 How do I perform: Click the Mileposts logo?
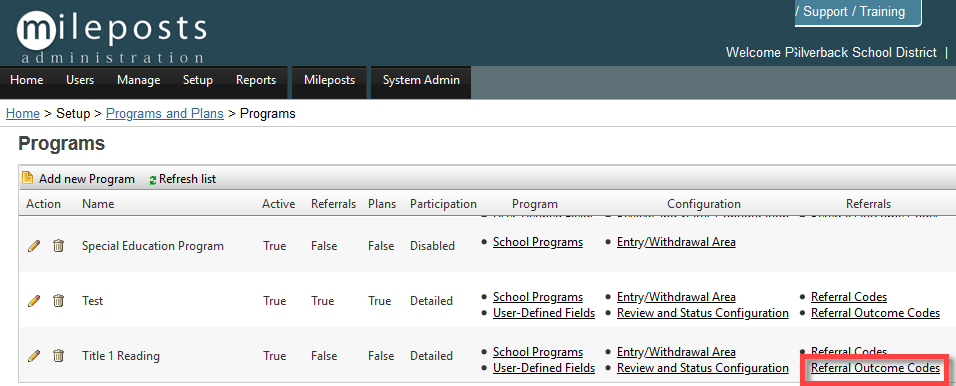(x=112, y=34)
